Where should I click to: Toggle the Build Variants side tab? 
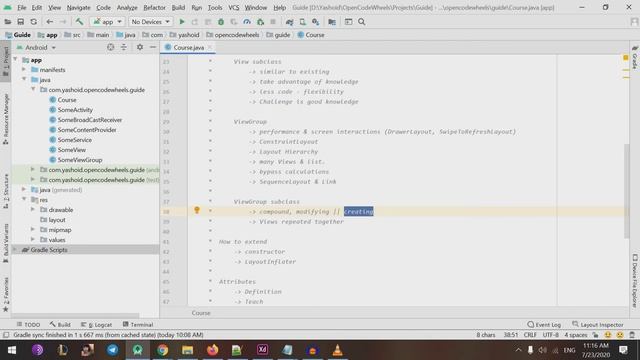(6, 243)
